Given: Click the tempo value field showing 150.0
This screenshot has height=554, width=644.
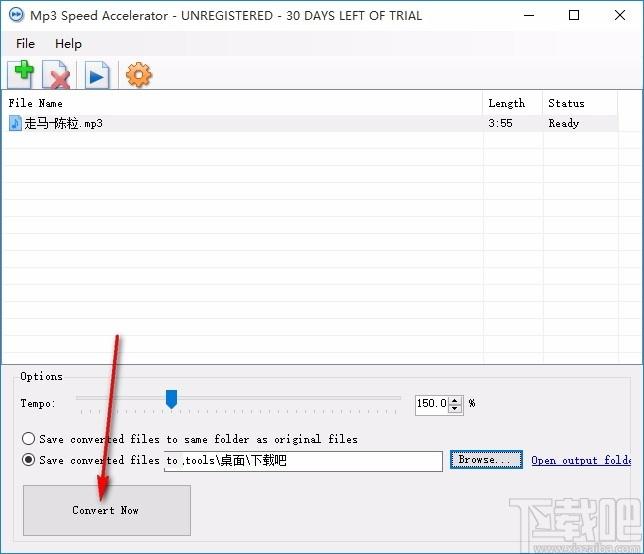Looking at the screenshot, I should [432, 404].
